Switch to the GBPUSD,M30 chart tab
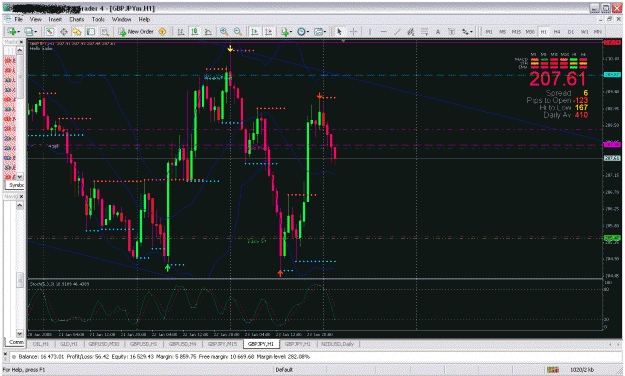The height and width of the screenshot is (376, 625). [x=104, y=344]
